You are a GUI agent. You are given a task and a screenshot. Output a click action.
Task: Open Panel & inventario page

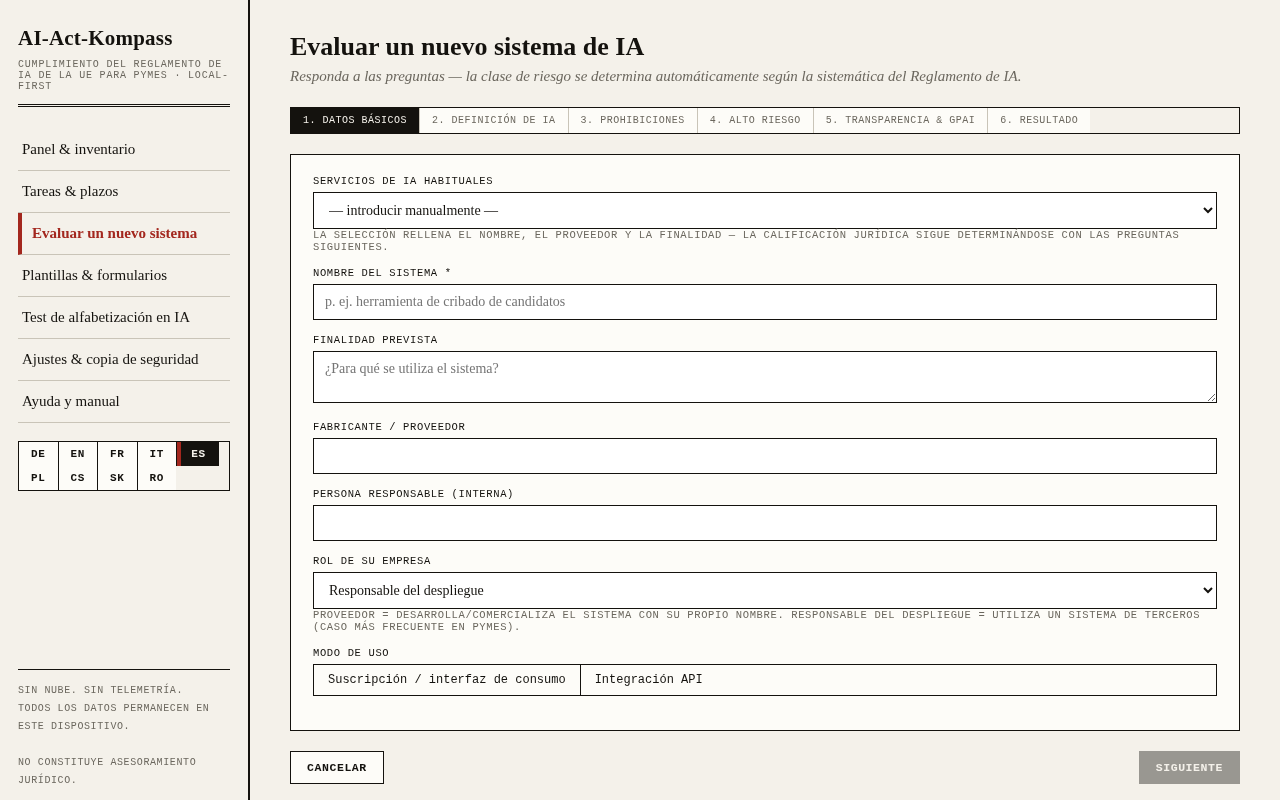click(124, 149)
